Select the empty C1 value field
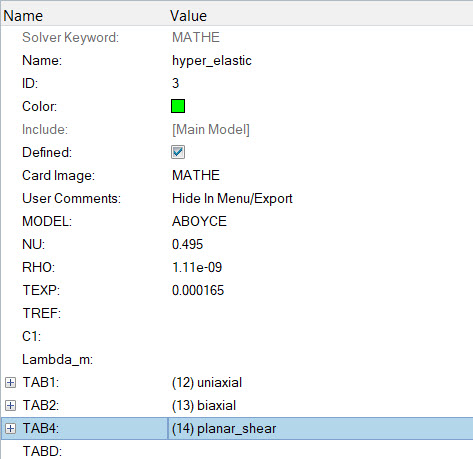The height and width of the screenshot is (459, 473). [x=320, y=336]
